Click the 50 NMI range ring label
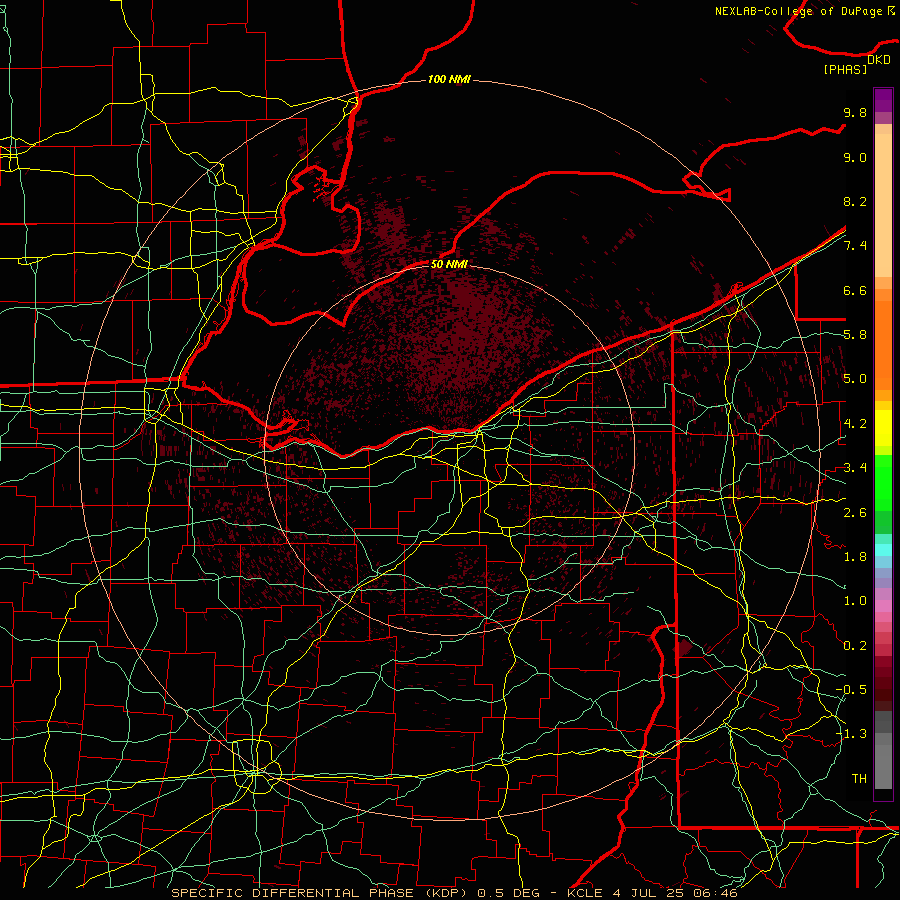 [x=449, y=264]
